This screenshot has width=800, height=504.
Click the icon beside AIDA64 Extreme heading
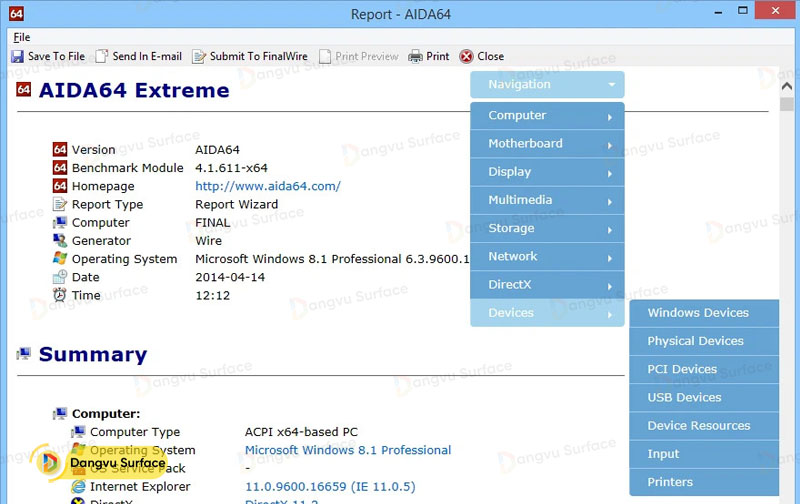23,90
